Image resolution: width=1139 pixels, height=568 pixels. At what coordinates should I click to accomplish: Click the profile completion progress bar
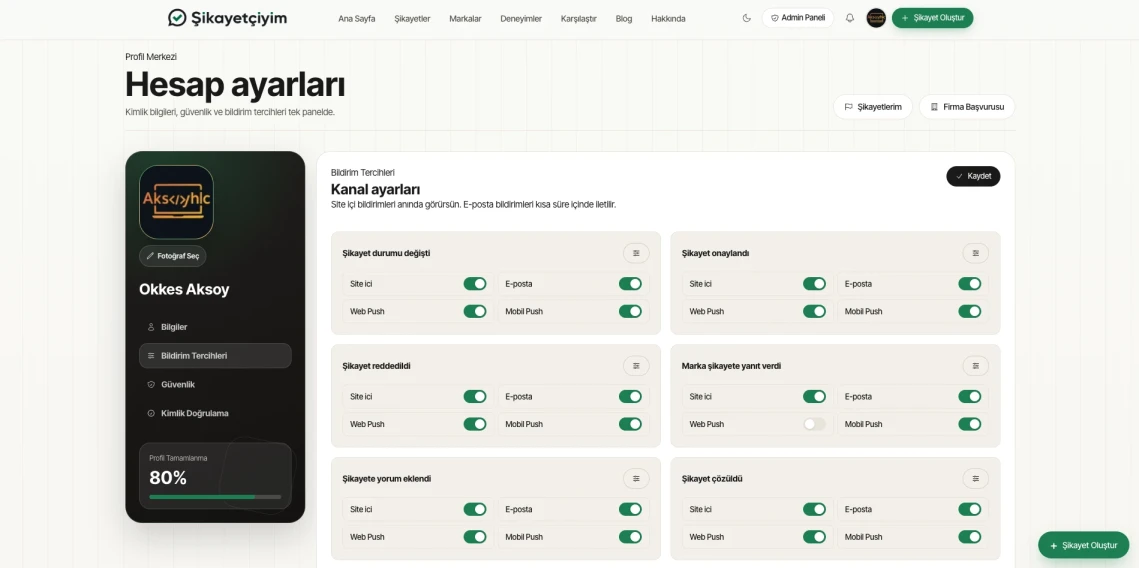[x=215, y=497]
